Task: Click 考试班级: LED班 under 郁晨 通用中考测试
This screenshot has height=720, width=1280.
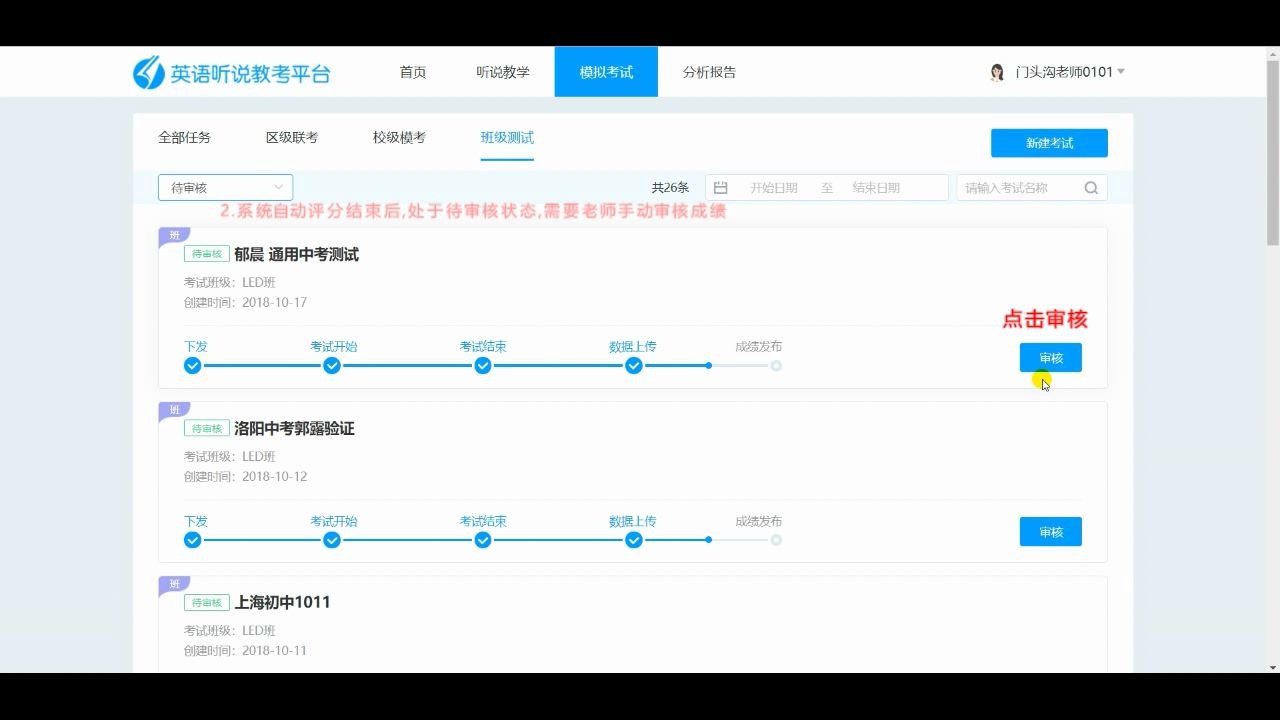Action: 230,283
